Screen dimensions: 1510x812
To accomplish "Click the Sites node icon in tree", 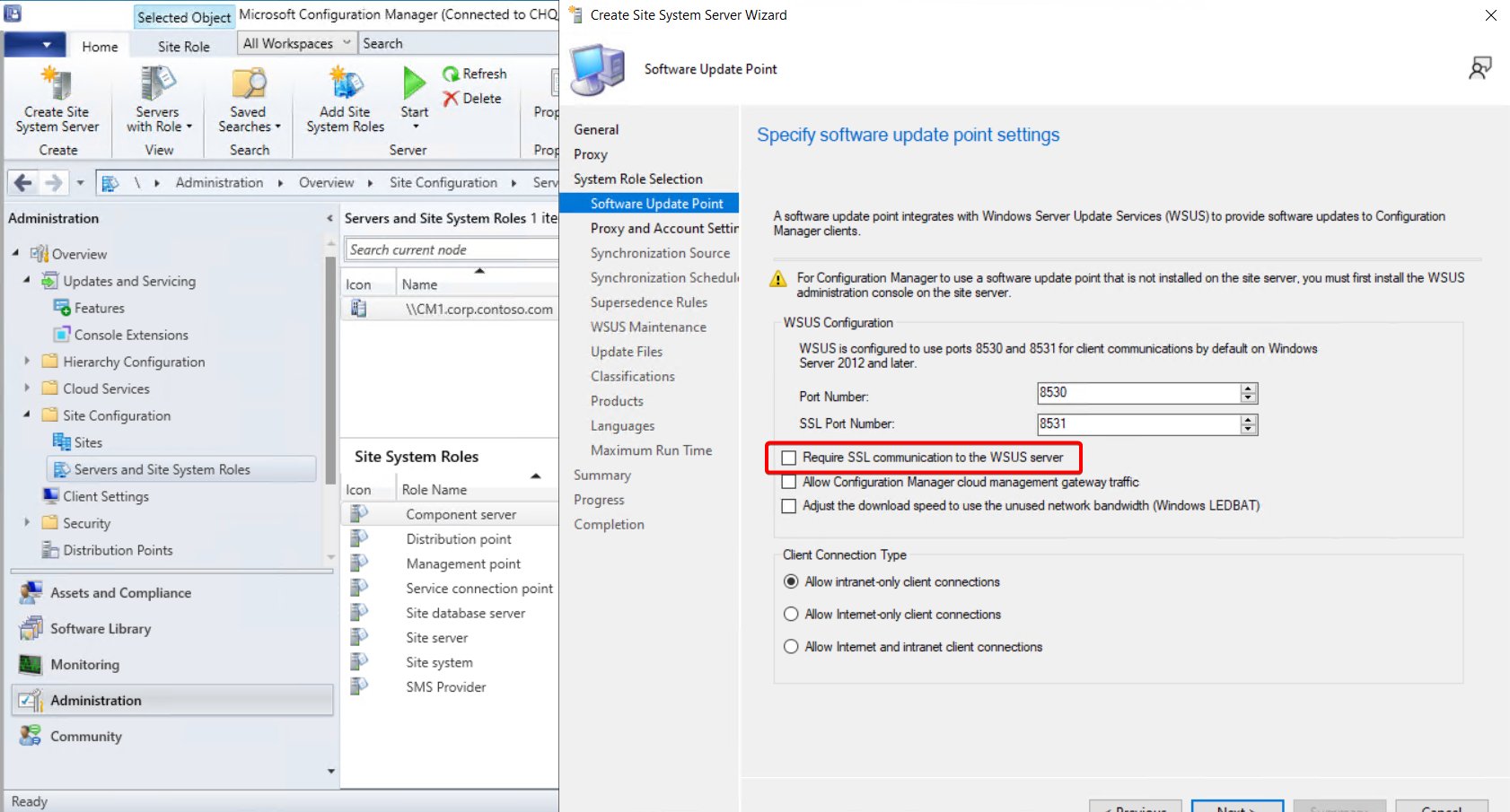I will pyautogui.click(x=62, y=442).
